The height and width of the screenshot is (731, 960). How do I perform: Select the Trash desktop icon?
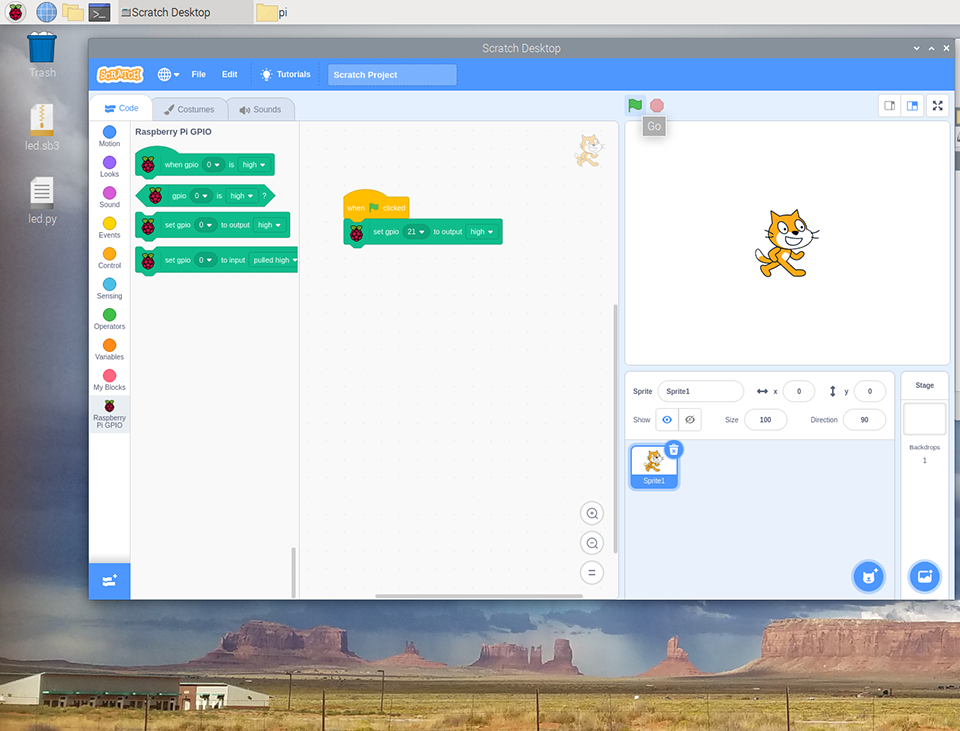click(42, 55)
